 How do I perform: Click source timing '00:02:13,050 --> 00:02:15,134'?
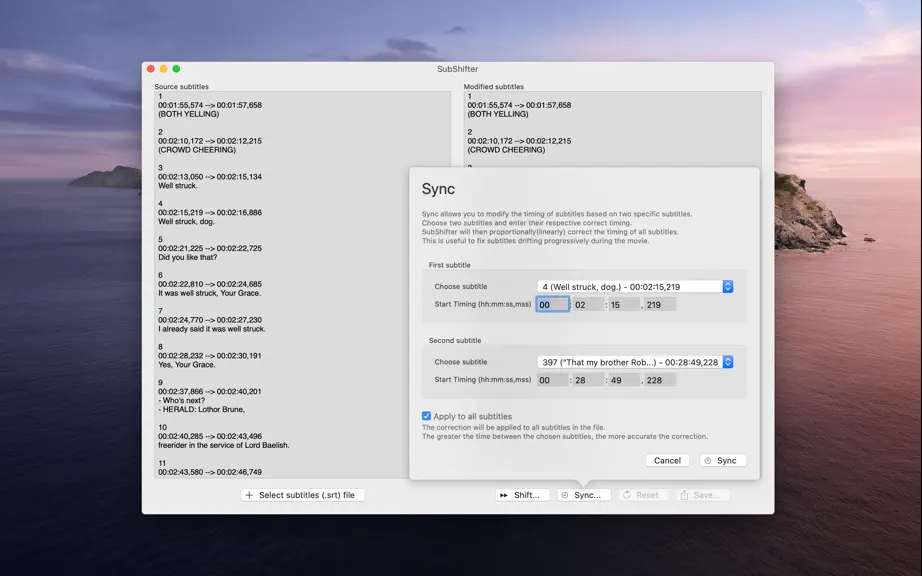210,177
